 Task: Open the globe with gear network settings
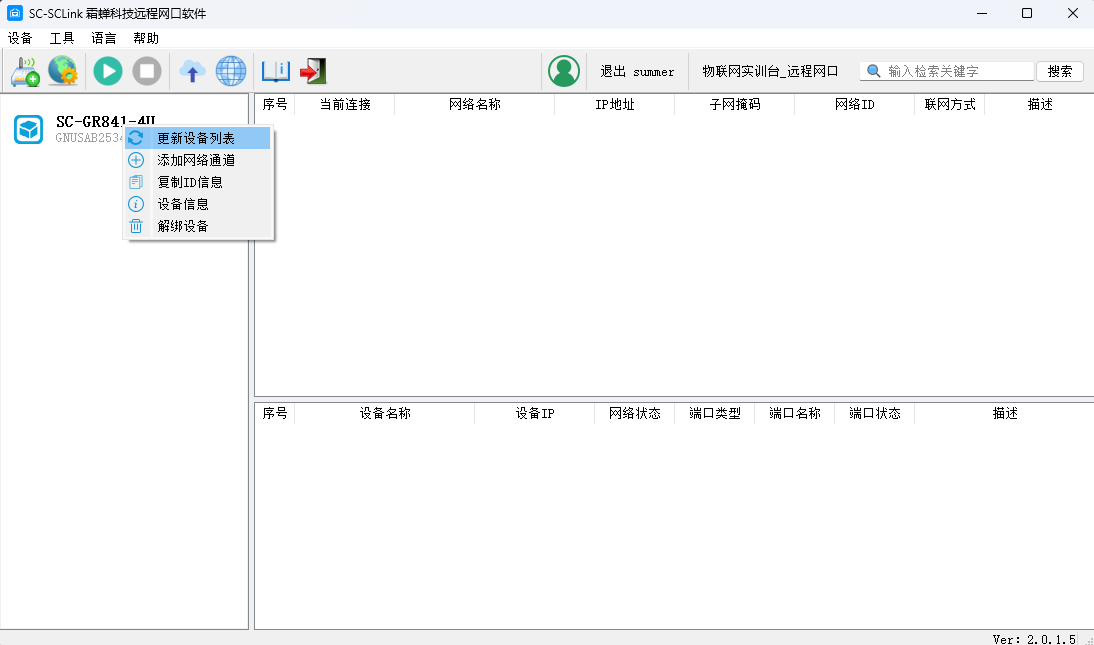(63, 71)
